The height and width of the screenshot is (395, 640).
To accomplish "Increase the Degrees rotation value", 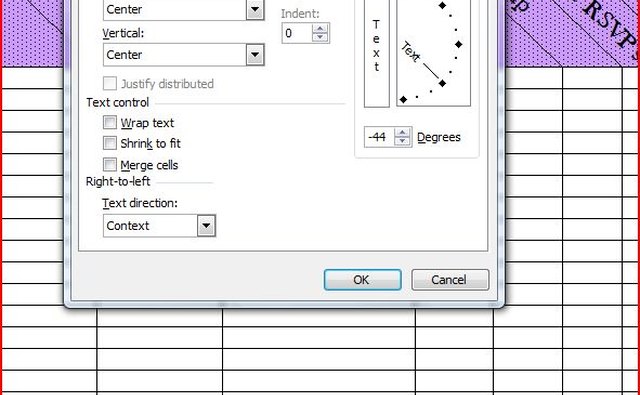I will [402, 133].
